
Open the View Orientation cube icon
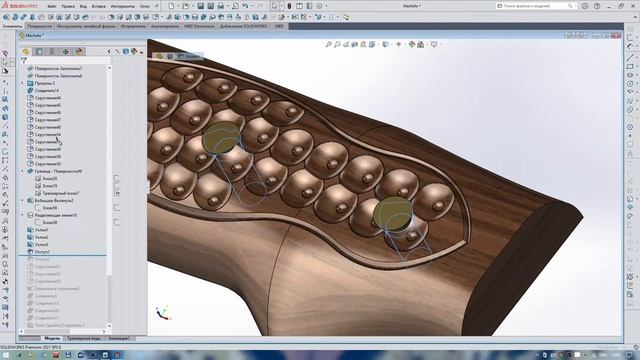372,44
